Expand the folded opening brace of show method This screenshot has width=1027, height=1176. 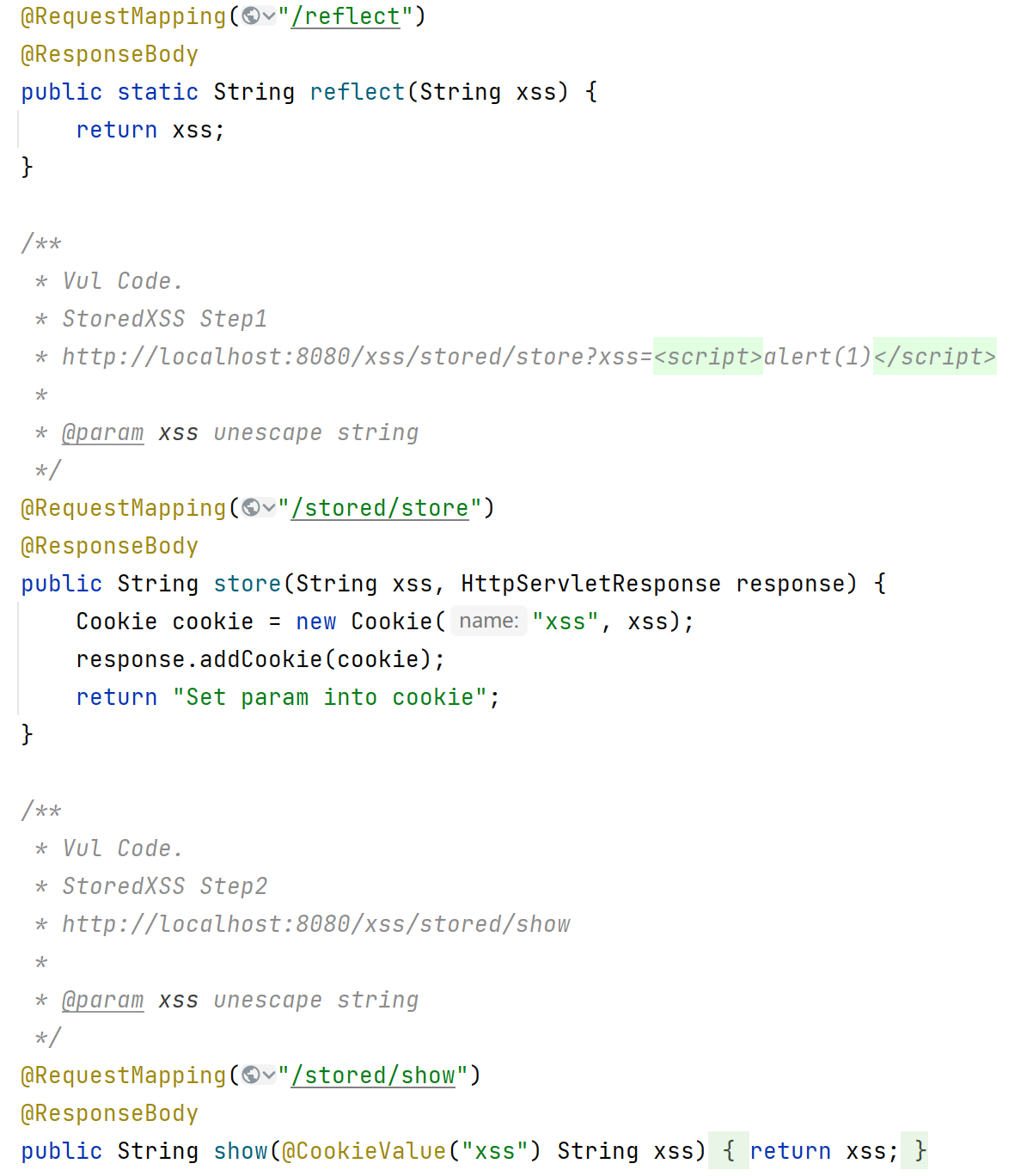pyautogui.click(x=729, y=1150)
